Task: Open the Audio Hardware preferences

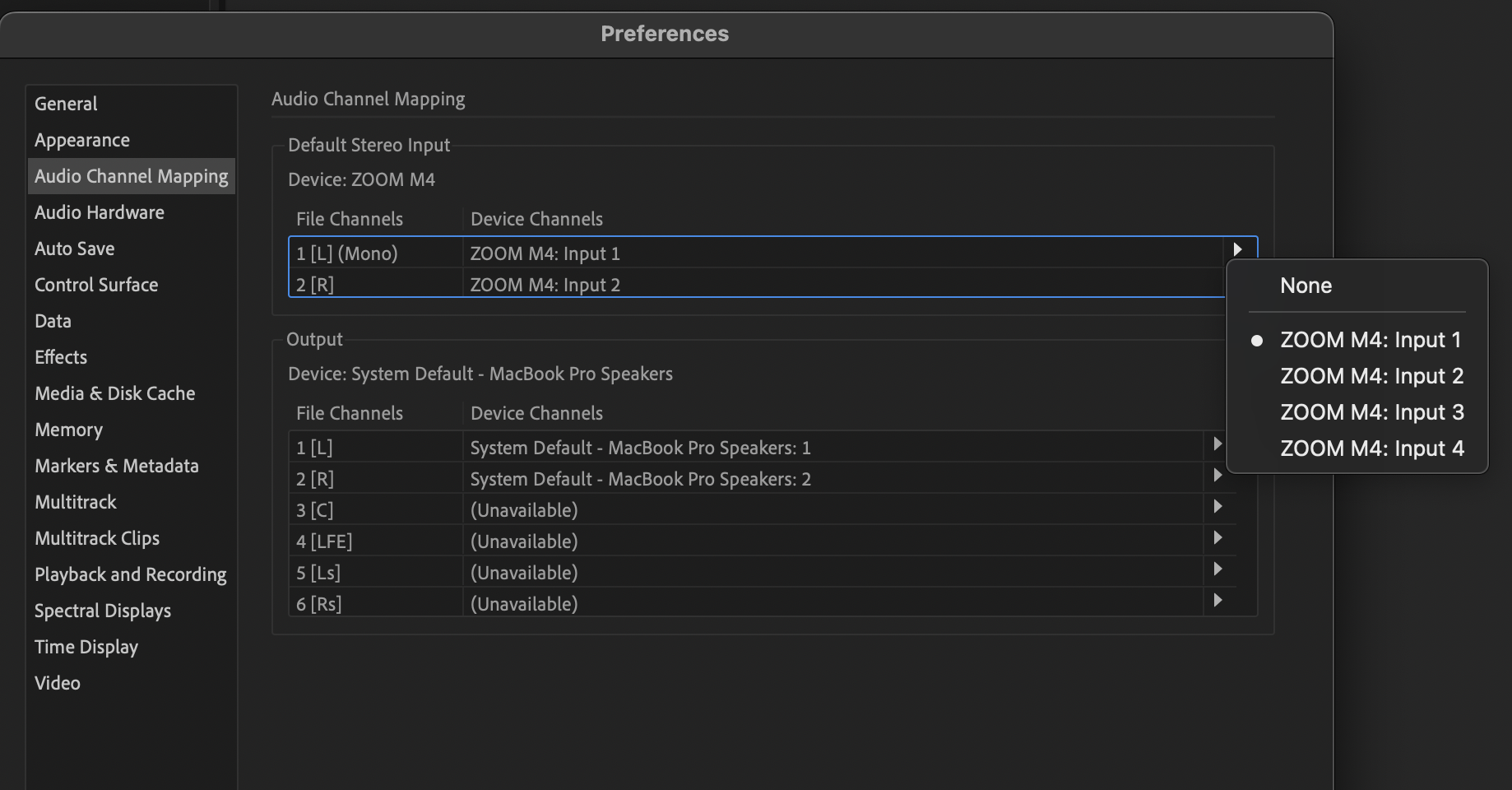Action: click(x=100, y=212)
